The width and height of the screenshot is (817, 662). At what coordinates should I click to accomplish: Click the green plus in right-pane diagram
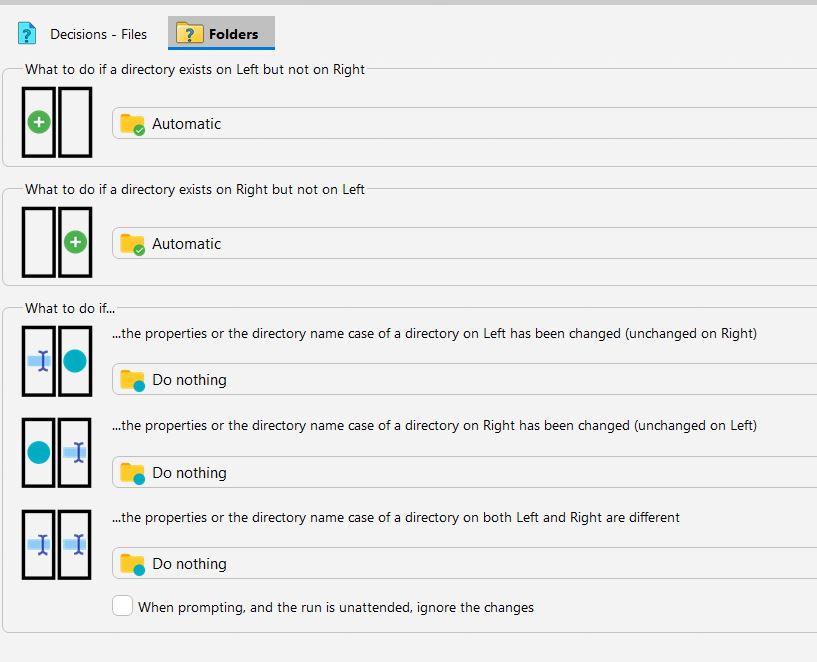click(x=75, y=242)
